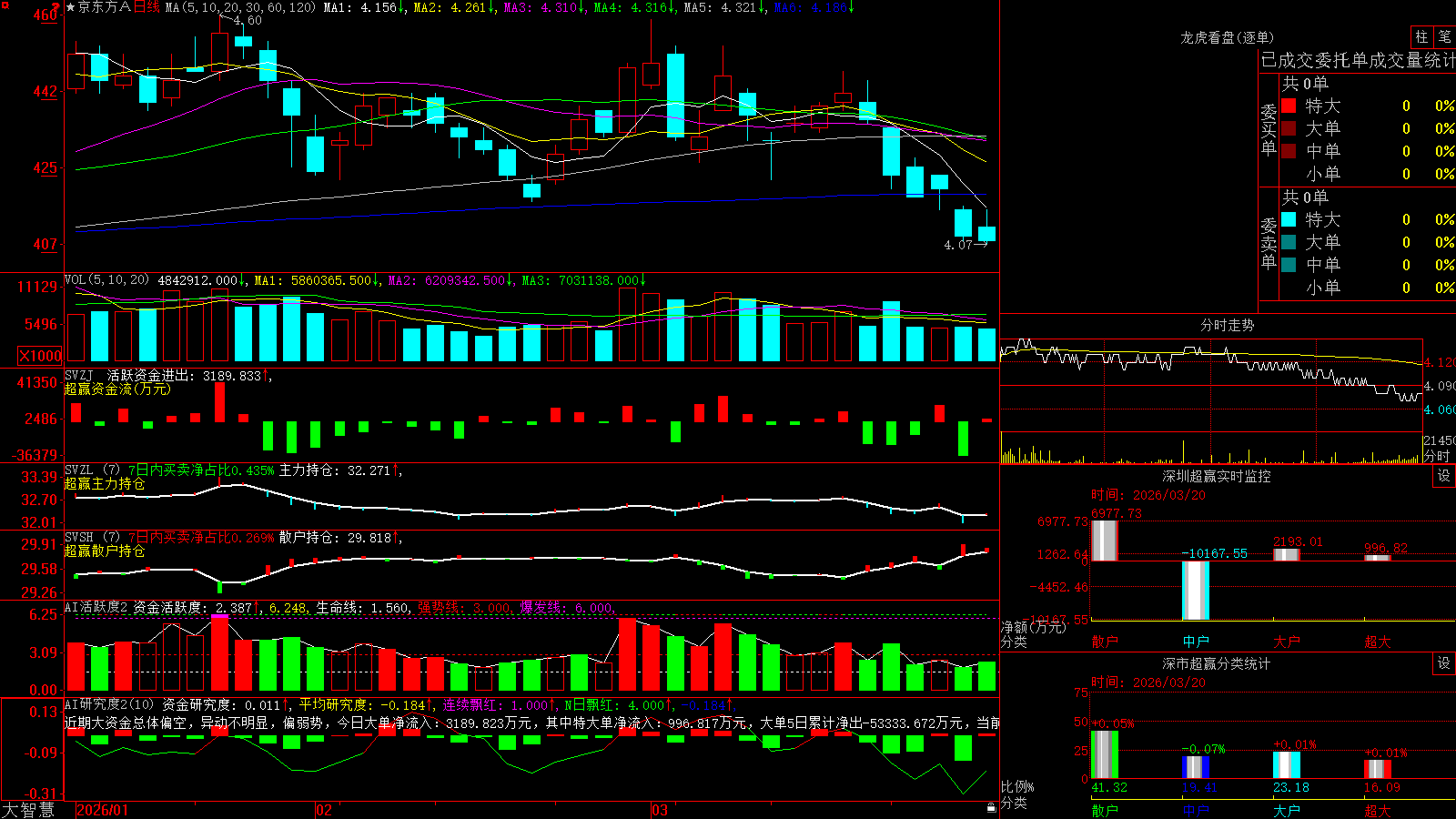Click the 深市超赢分类统计 panel title
The width and height of the screenshot is (1456, 819).
[1216, 663]
